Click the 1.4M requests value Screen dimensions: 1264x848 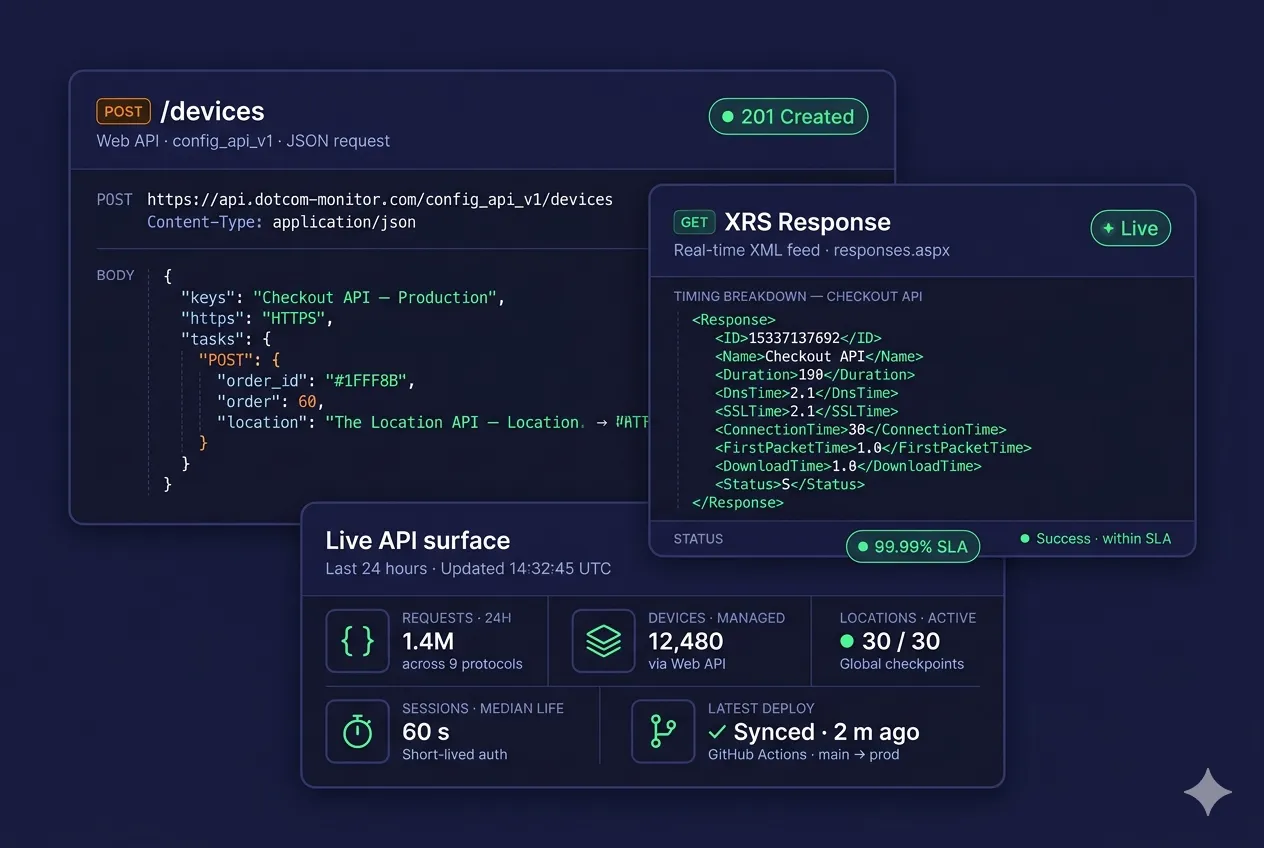coord(428,641)
